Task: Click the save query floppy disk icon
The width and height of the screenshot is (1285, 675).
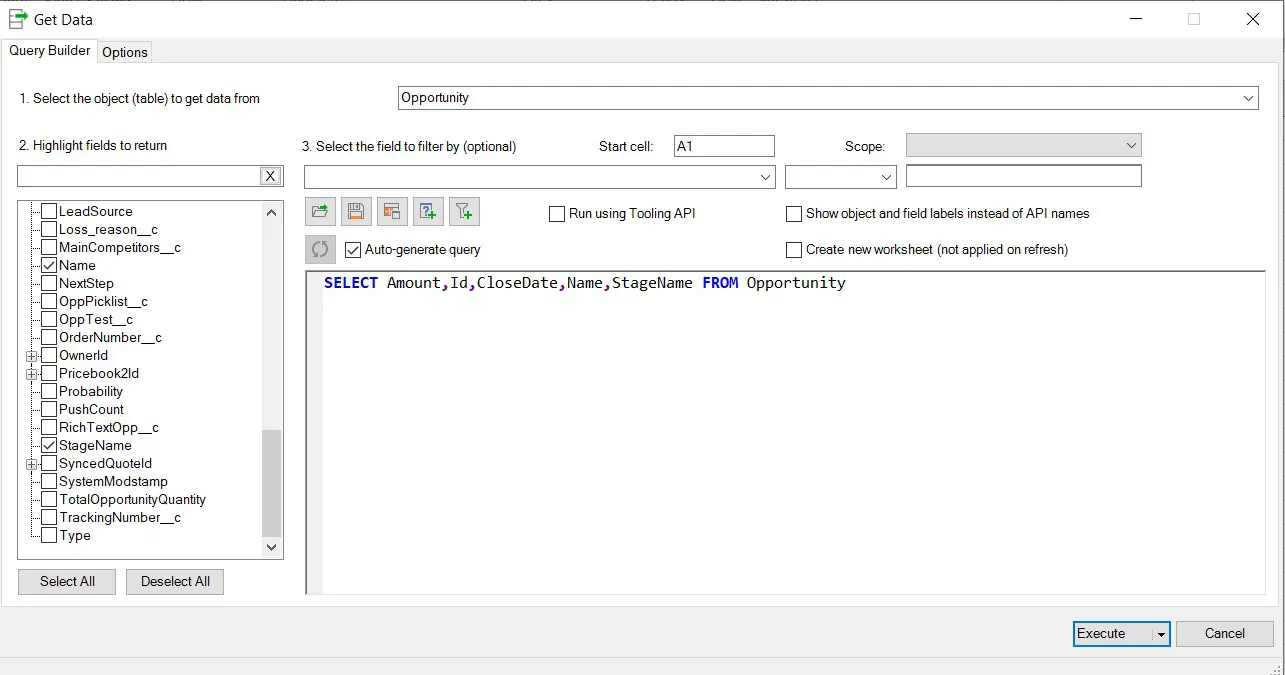Action: (x=356, y=211)
